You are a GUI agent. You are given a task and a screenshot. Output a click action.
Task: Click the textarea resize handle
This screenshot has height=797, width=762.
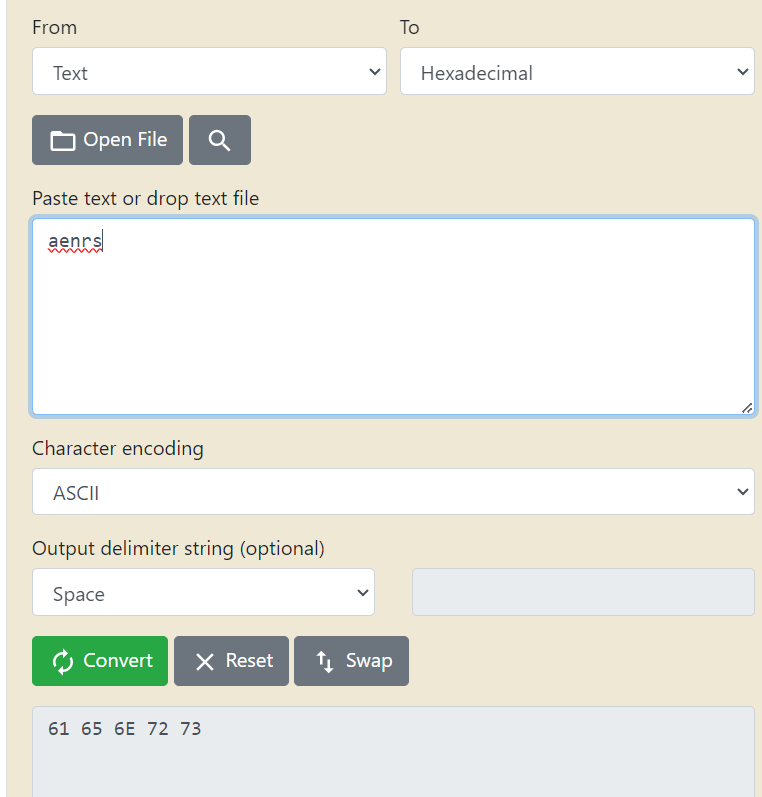[x=747, y=408]
